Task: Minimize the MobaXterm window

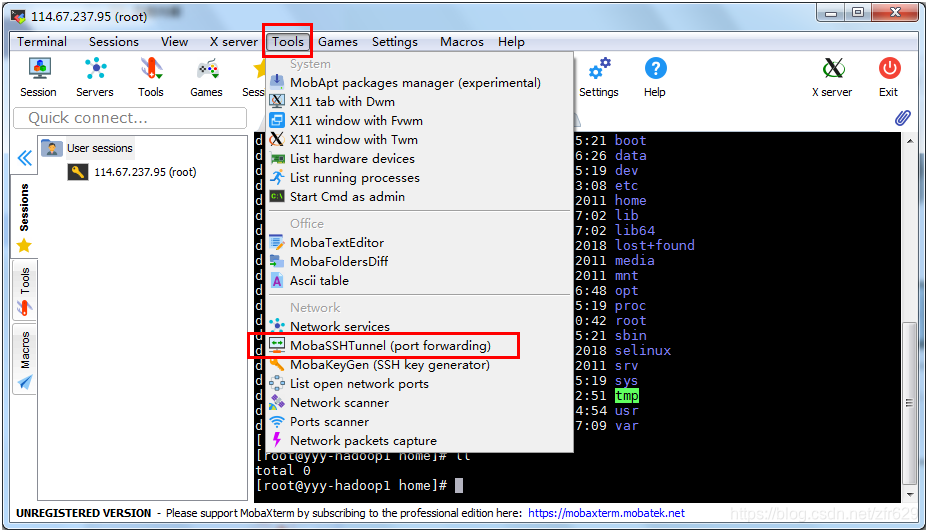Action: click(831, 13)
